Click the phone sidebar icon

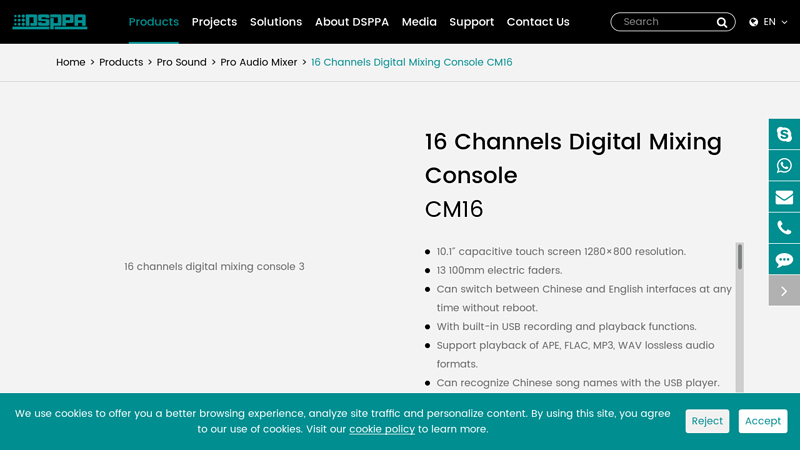pos(784,228)
